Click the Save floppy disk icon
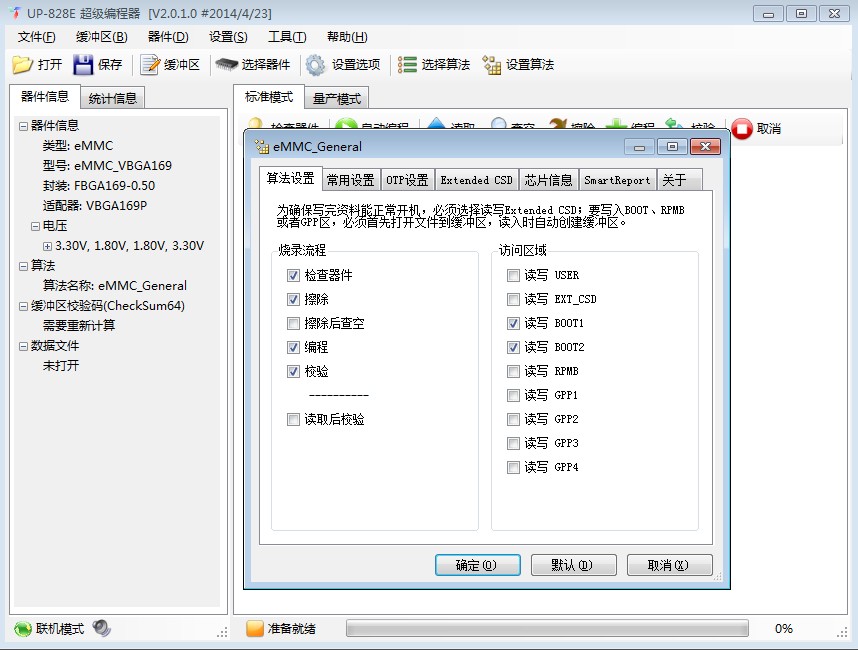The image size is (858, 650). tap(84, 65)
